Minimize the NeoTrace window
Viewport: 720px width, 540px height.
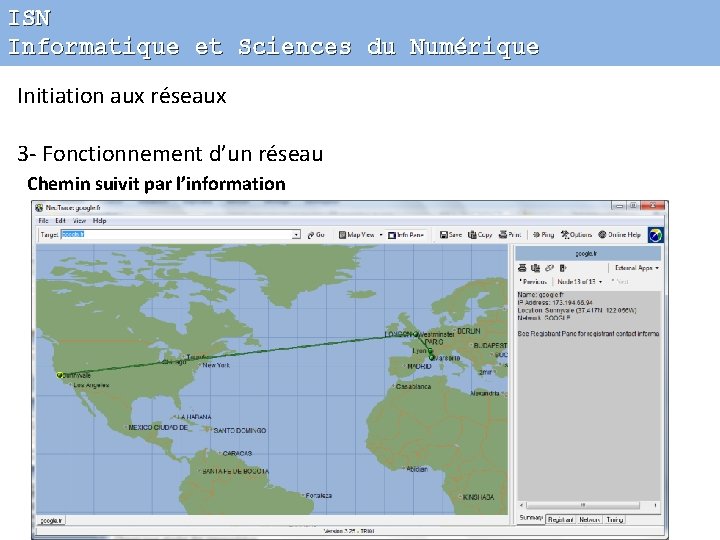[619, 206]
